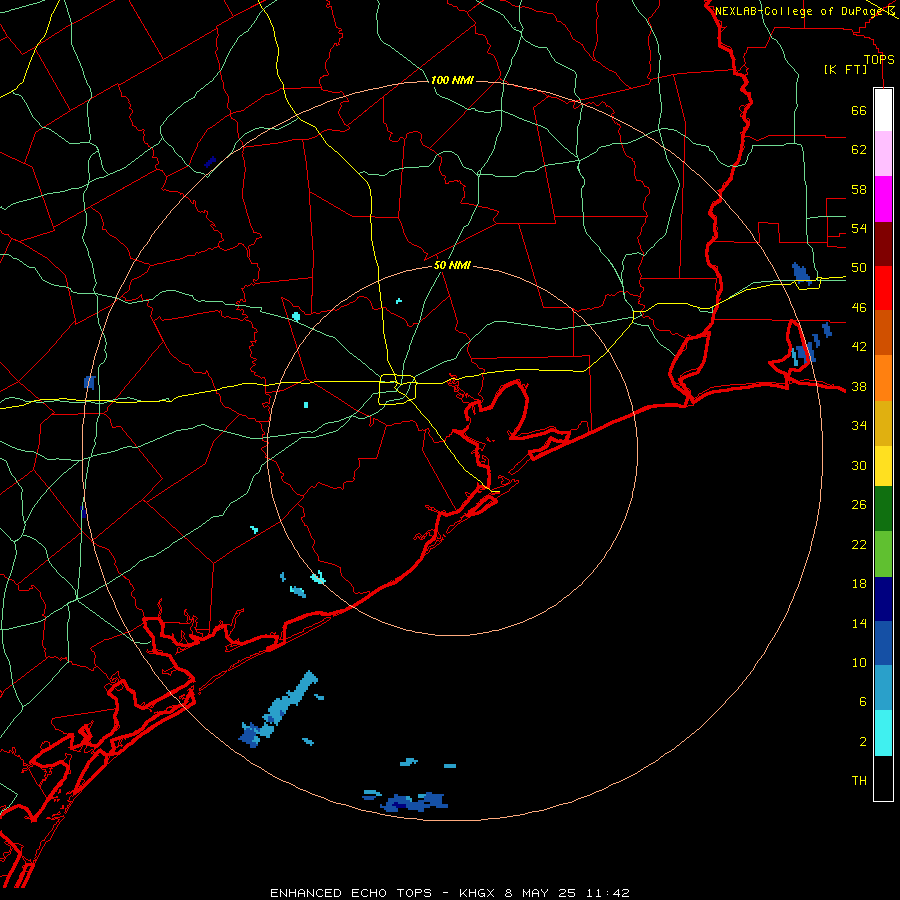
Task: Select the 2 scale label
Action: click(x=863, y=742)
